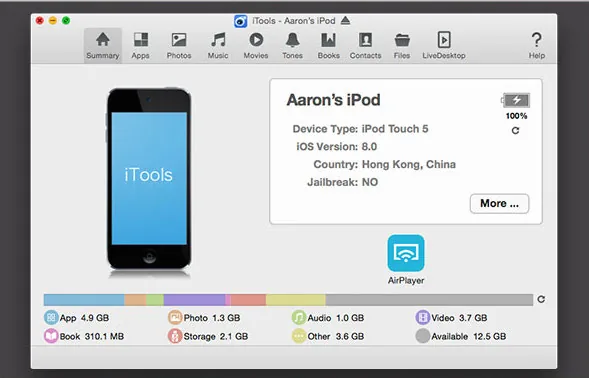Open the Apps section in toolbar
Screen dimensions: 589x378
tap(140, 45)
